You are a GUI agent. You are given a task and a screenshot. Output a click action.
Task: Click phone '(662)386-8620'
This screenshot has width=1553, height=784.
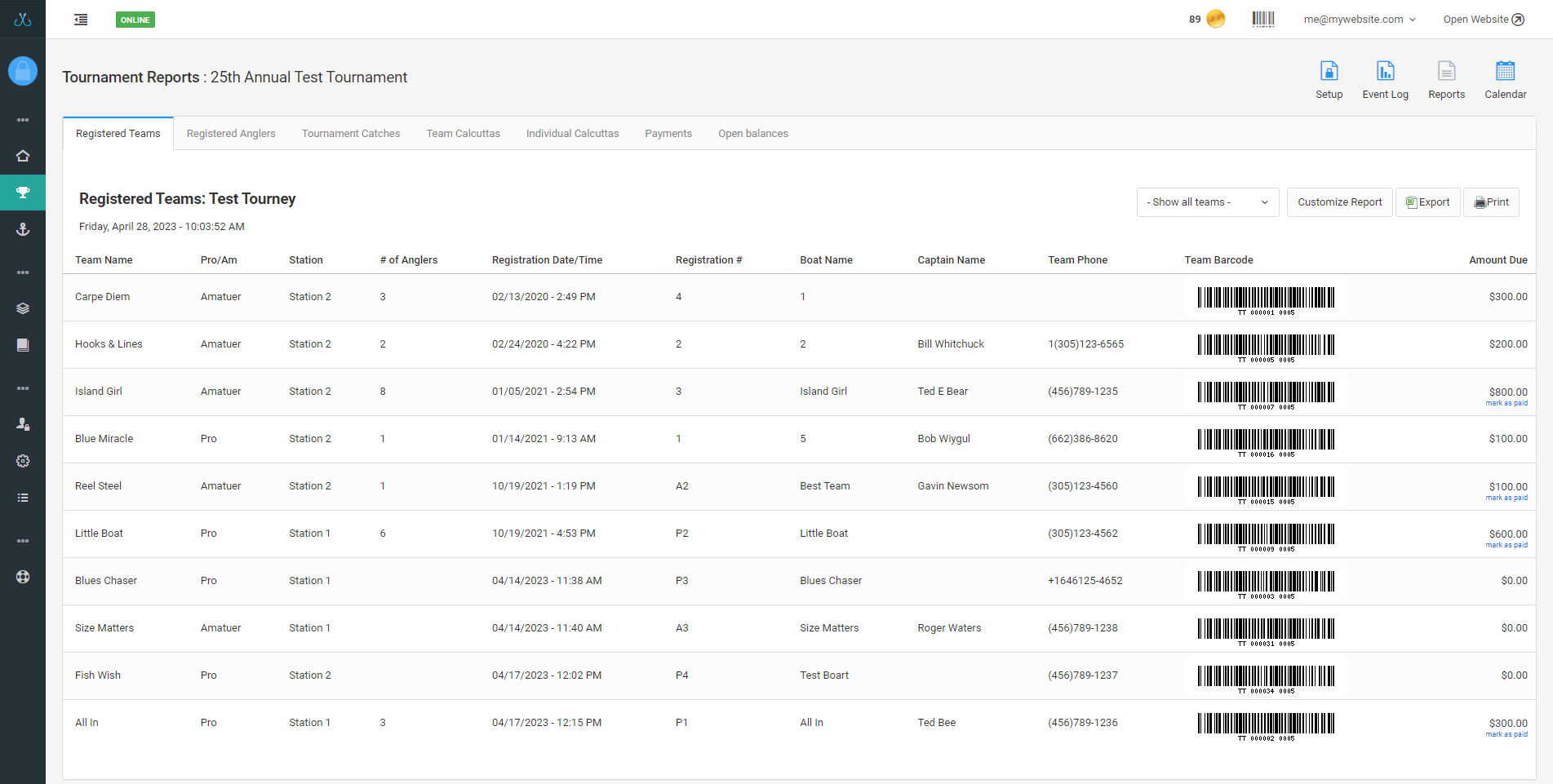[x=1083, y=439]
